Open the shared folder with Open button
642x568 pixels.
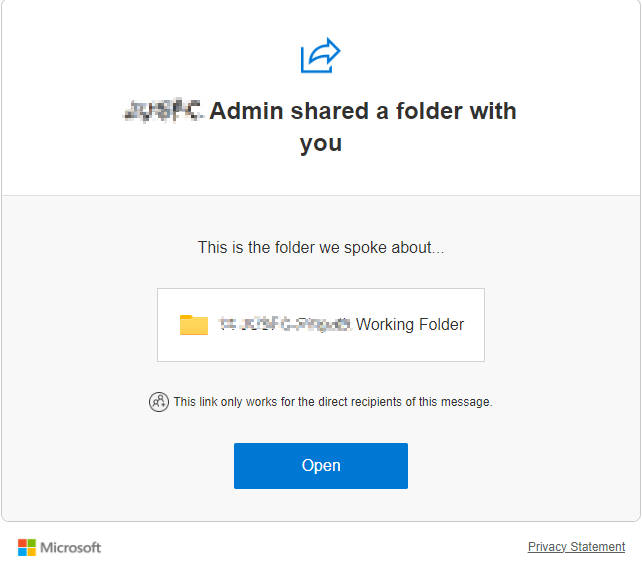[x=321, y=466]
